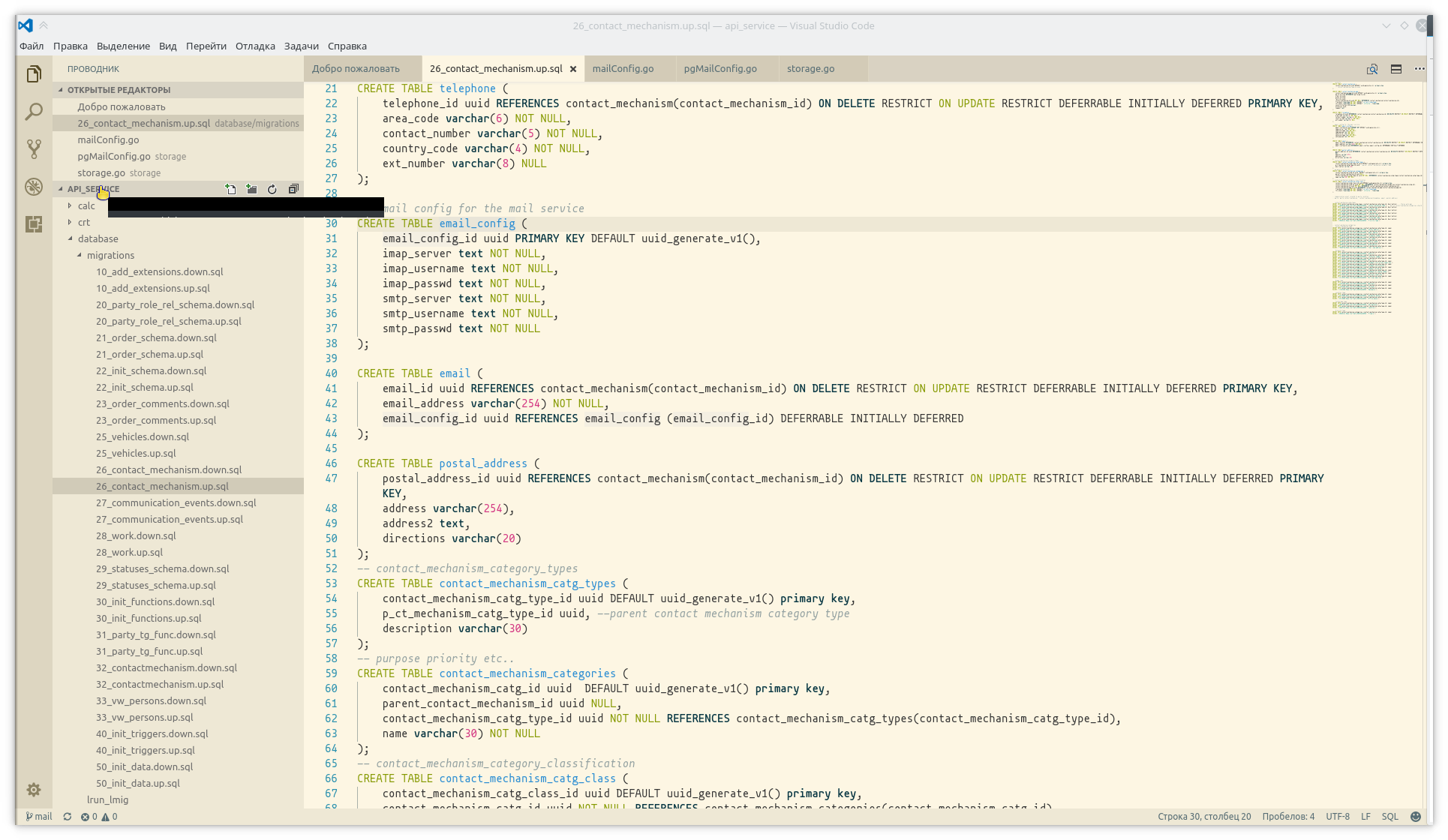Open the Source Control view

[34, 149]
